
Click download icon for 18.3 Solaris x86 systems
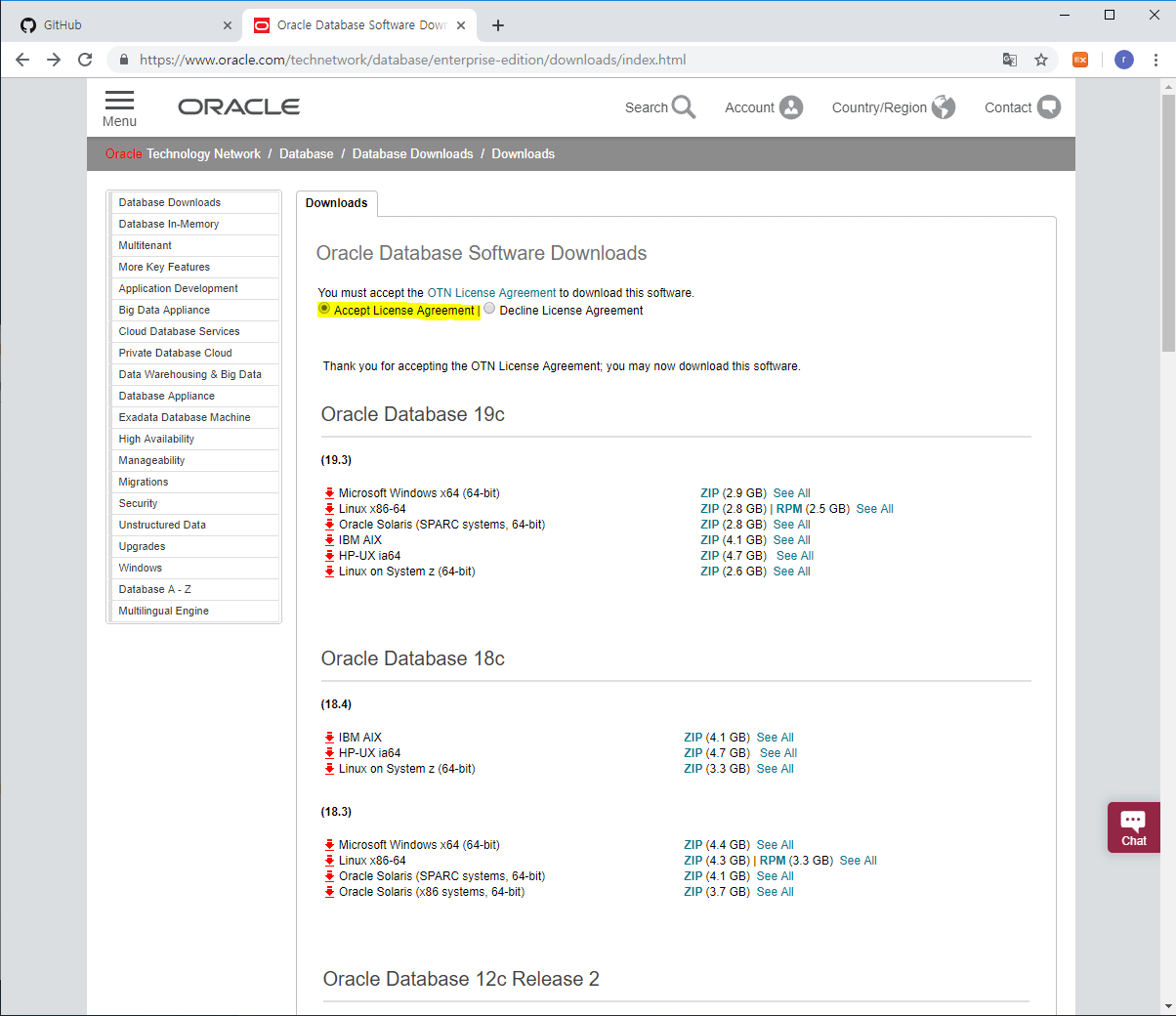click(330, 892)
